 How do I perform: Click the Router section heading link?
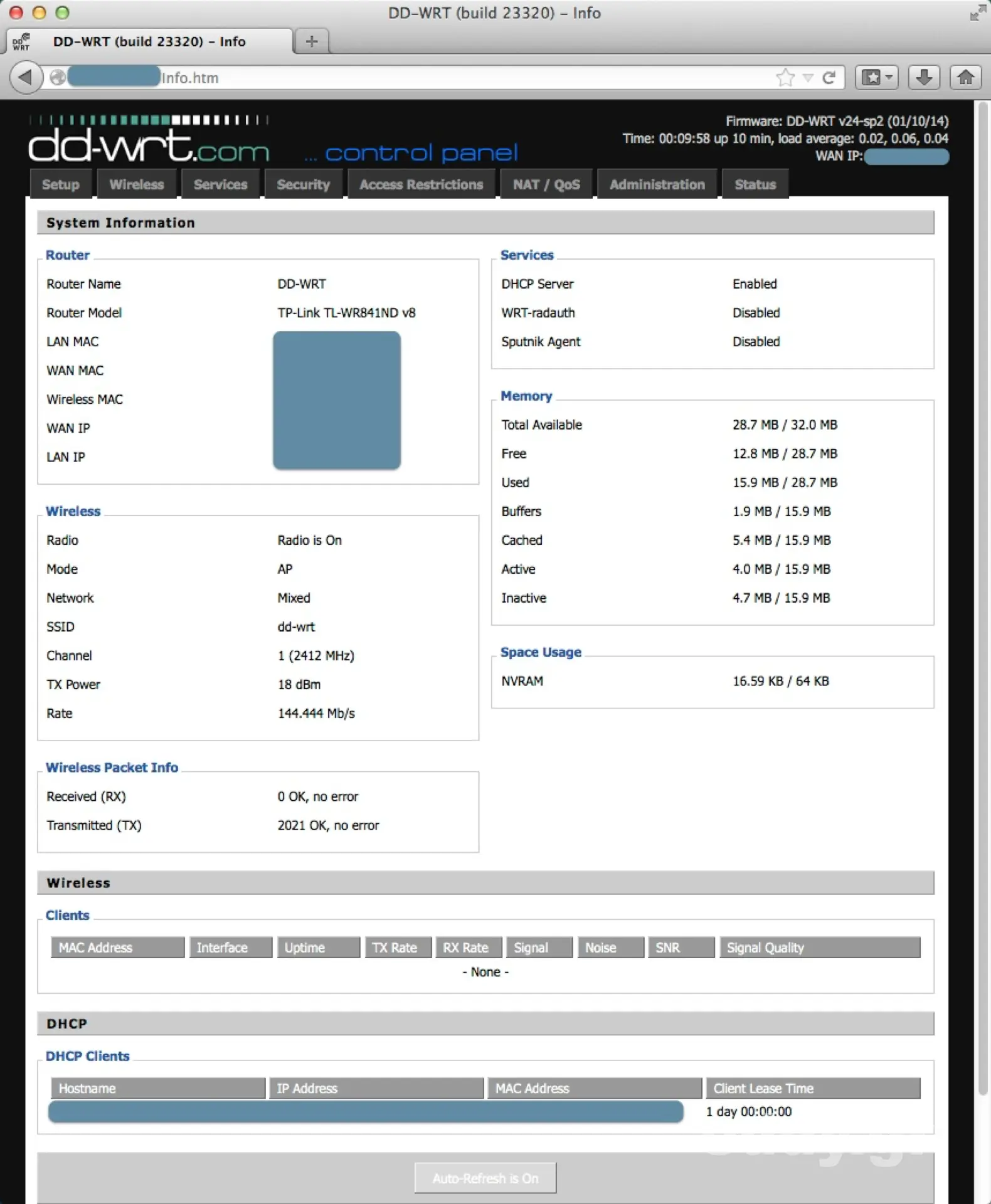[68, 255]
